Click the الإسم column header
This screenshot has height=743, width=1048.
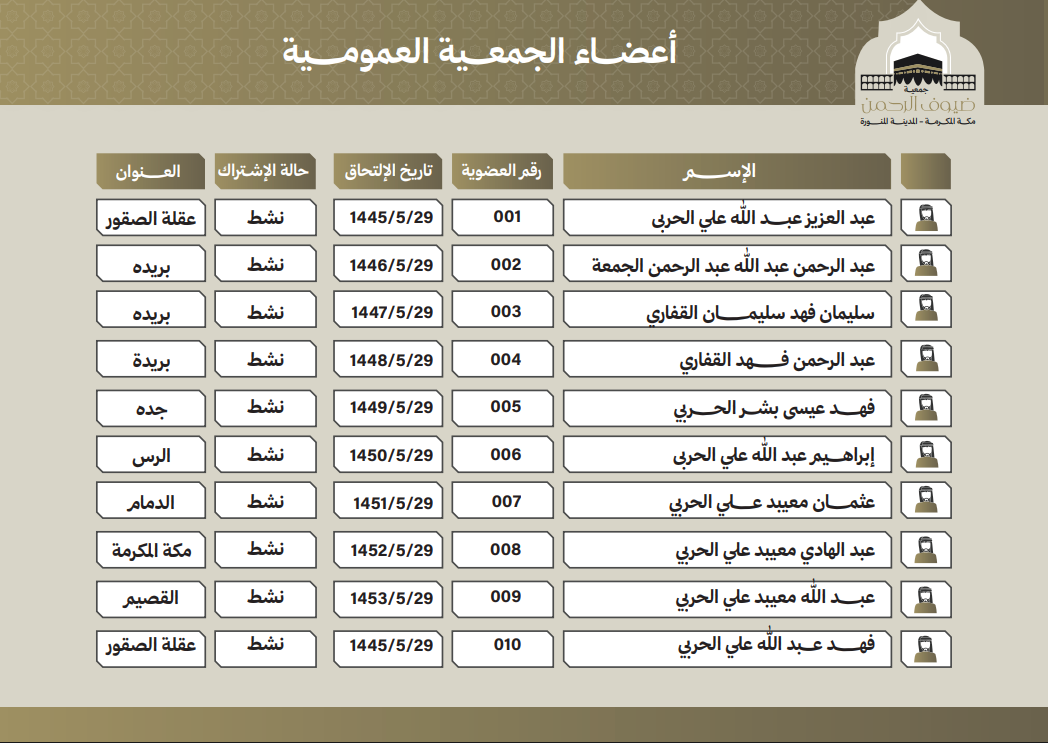[x=727, y=171]
